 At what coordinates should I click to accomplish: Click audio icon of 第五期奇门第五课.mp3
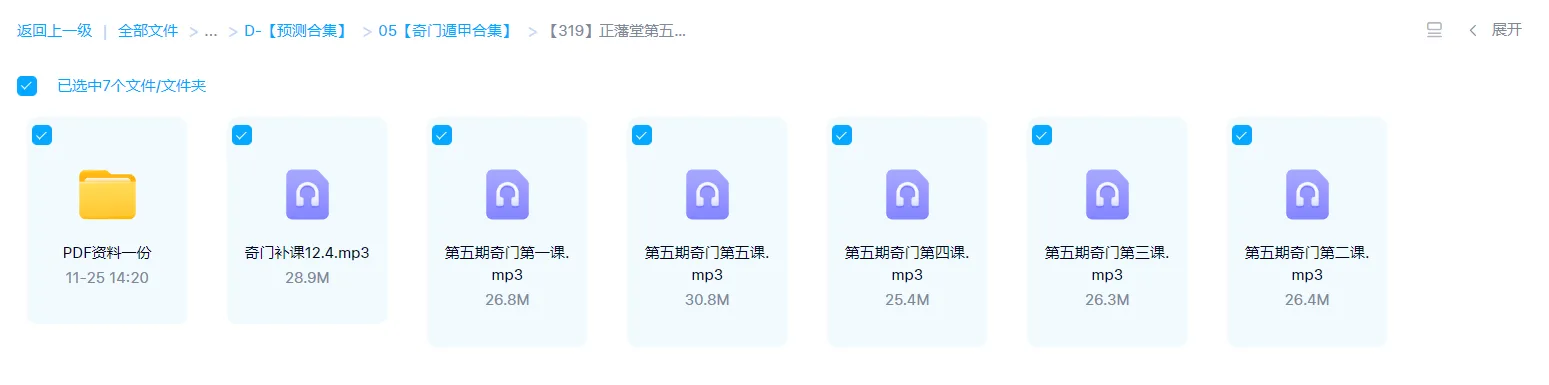[x=707, y=194]
